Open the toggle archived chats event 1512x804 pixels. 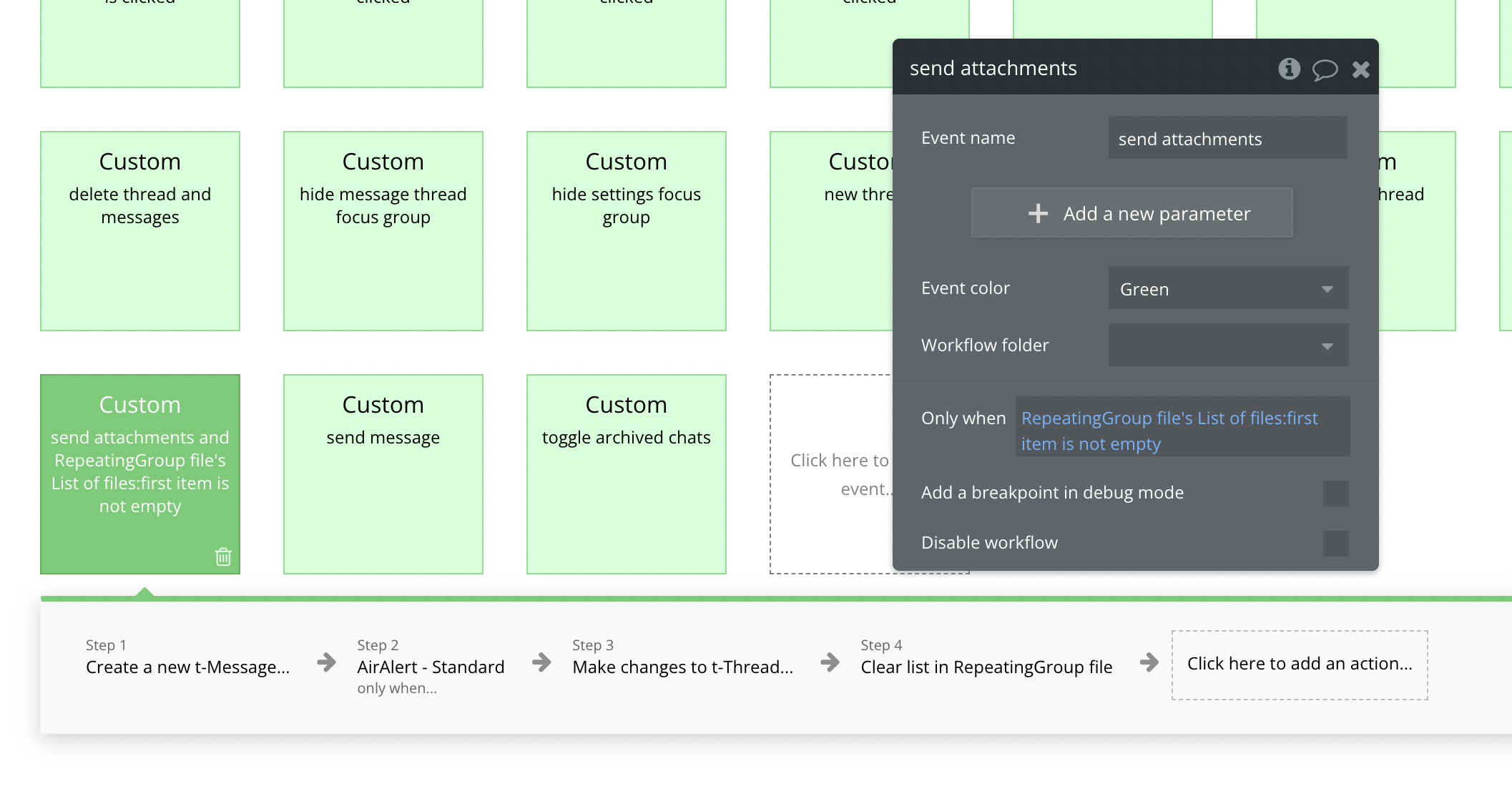click(x=627, y=474)
